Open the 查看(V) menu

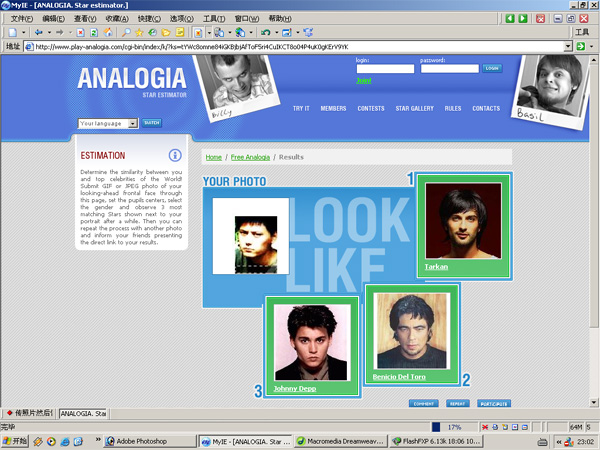click(x=85, y=18)
